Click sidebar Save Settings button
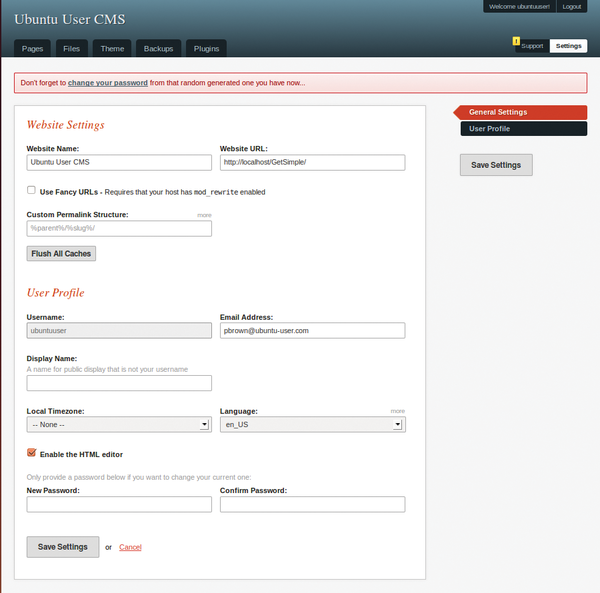Screen dimensions: 600x593 pyautogui.click(x=496, y=165)
